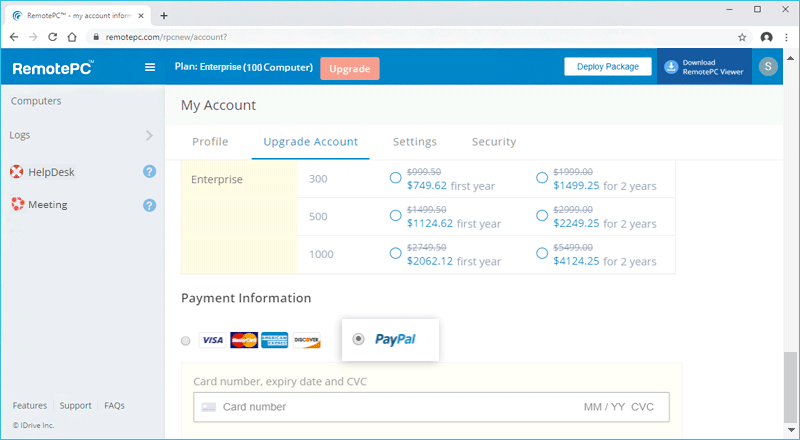The height and width of the screenshot is (440, 800).
Task: Select 300 computers $749.62 first year
Action: pyautogui.click(x=395, y=178)
